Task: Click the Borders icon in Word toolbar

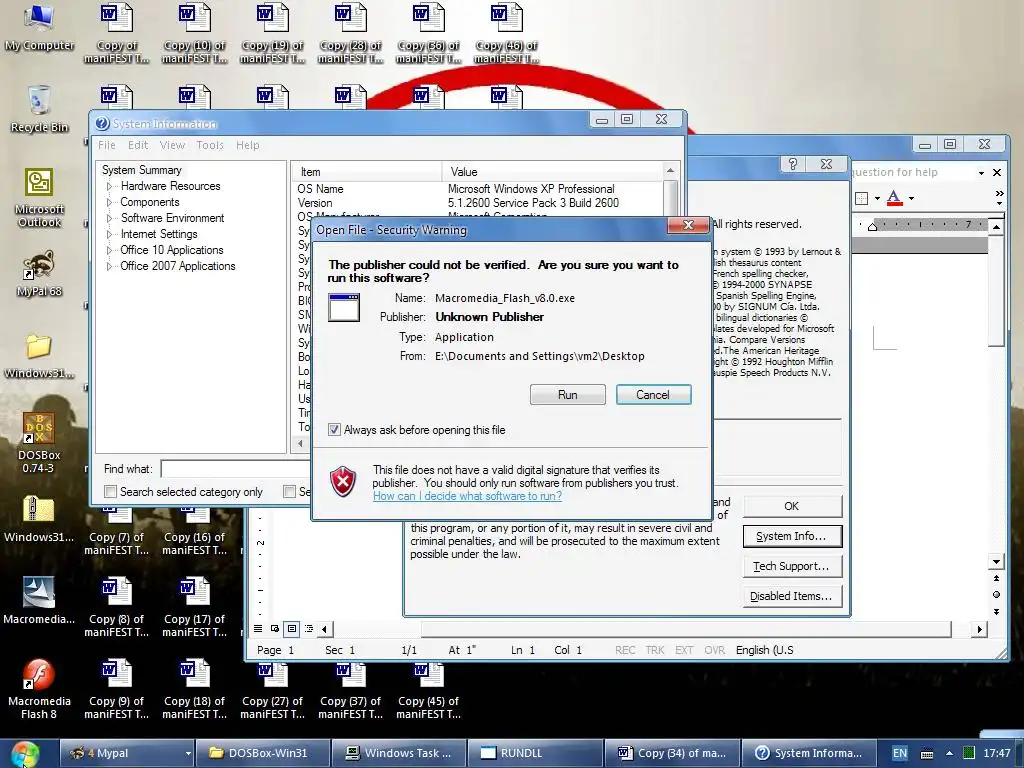Action: [x=861, y=198]
